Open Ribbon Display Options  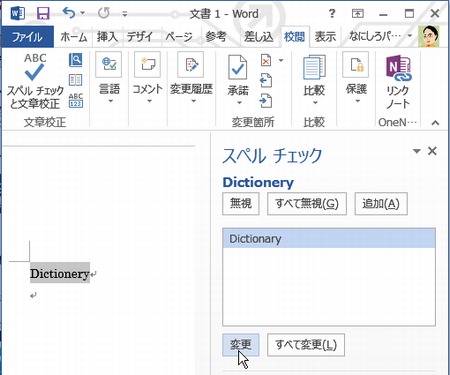tap(358, 14)
